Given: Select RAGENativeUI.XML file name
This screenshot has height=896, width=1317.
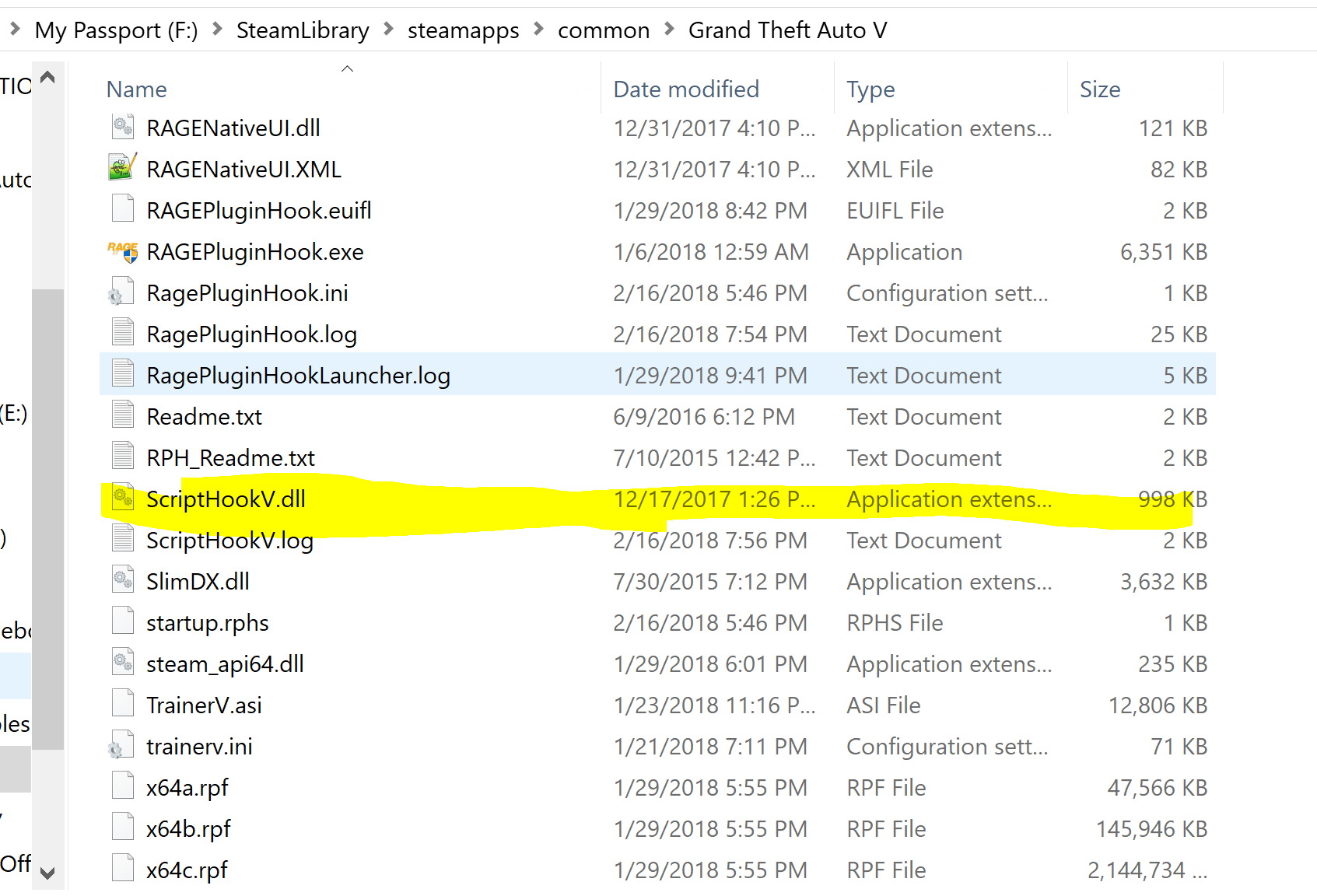Looking at the screenshot, I should [x=243, y=169].
